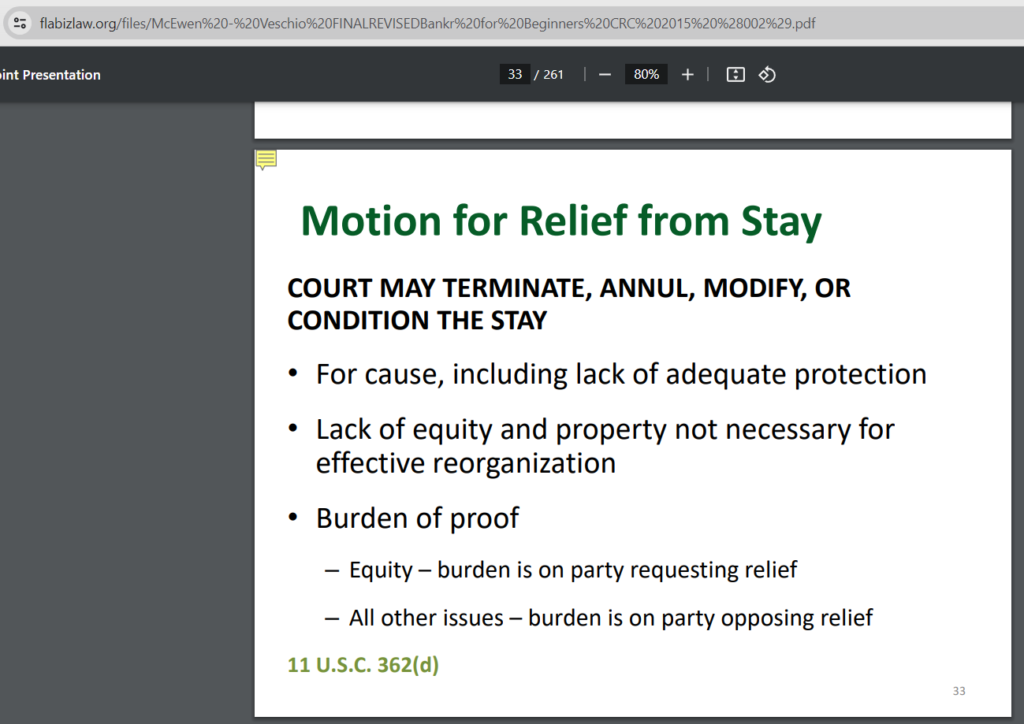Select the 'Motion for Relief from Stay' title
This screenshot has height=724, width=1024.
[561, 221]
